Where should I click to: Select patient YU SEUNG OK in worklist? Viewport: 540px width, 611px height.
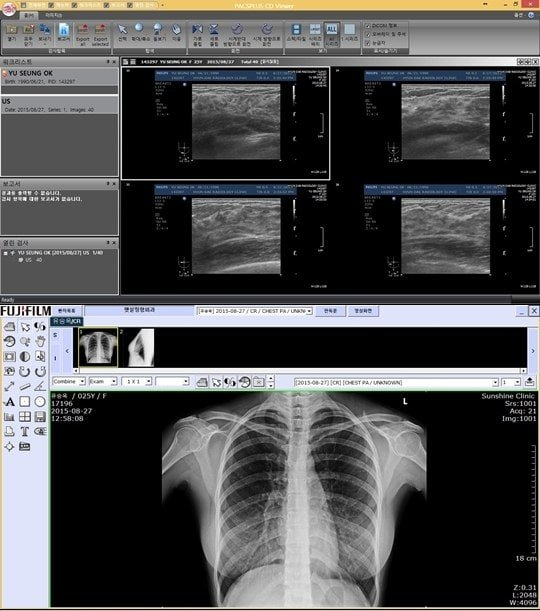tap(60, 77)
